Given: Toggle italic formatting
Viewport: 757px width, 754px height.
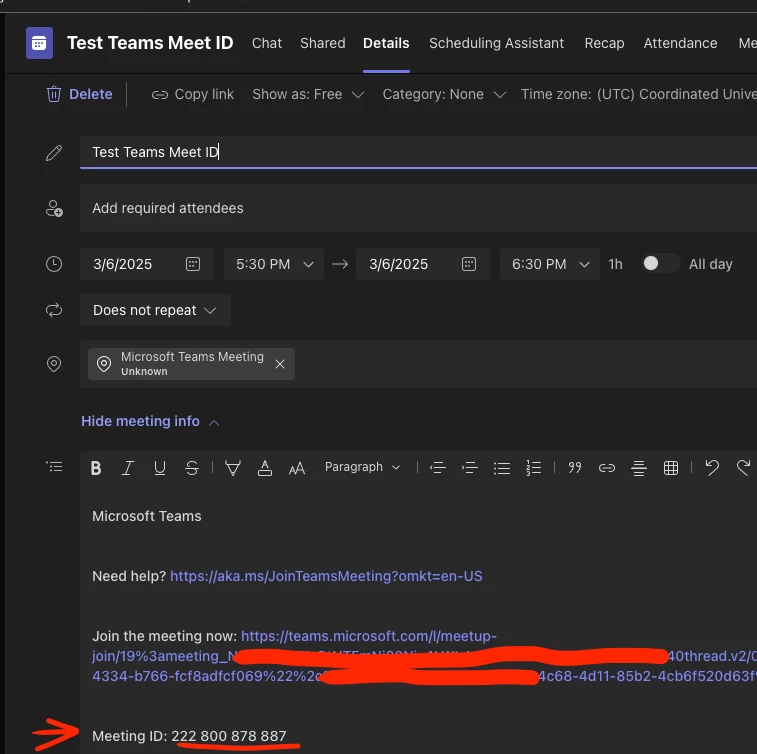Looking at the screenshot, I should [127, 468].
